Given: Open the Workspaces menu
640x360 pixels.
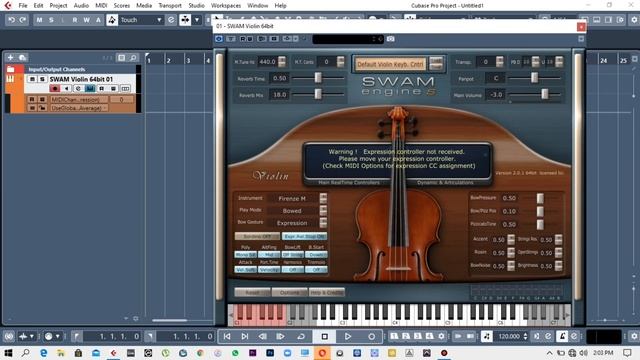Looking at the screenshot, I should [x=226, y=5].
